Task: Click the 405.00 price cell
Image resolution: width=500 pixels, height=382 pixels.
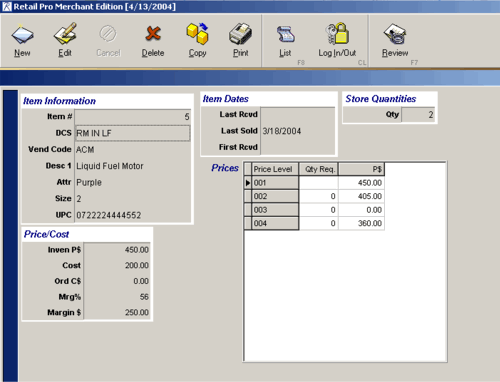Action: [x=362, y=196]
